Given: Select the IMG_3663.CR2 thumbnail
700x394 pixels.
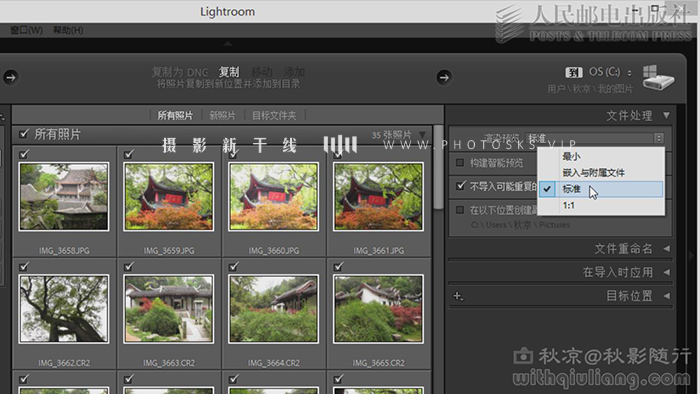Looking at the screenshot, I should pyautogui.click(x=169, y=309).
